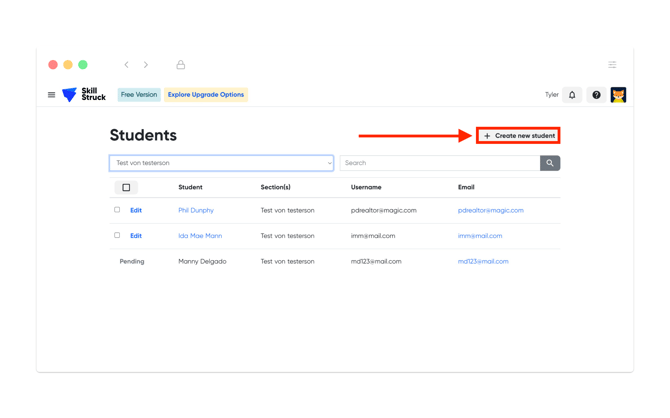Open the imm@mail.com email link

pos(480,236)
